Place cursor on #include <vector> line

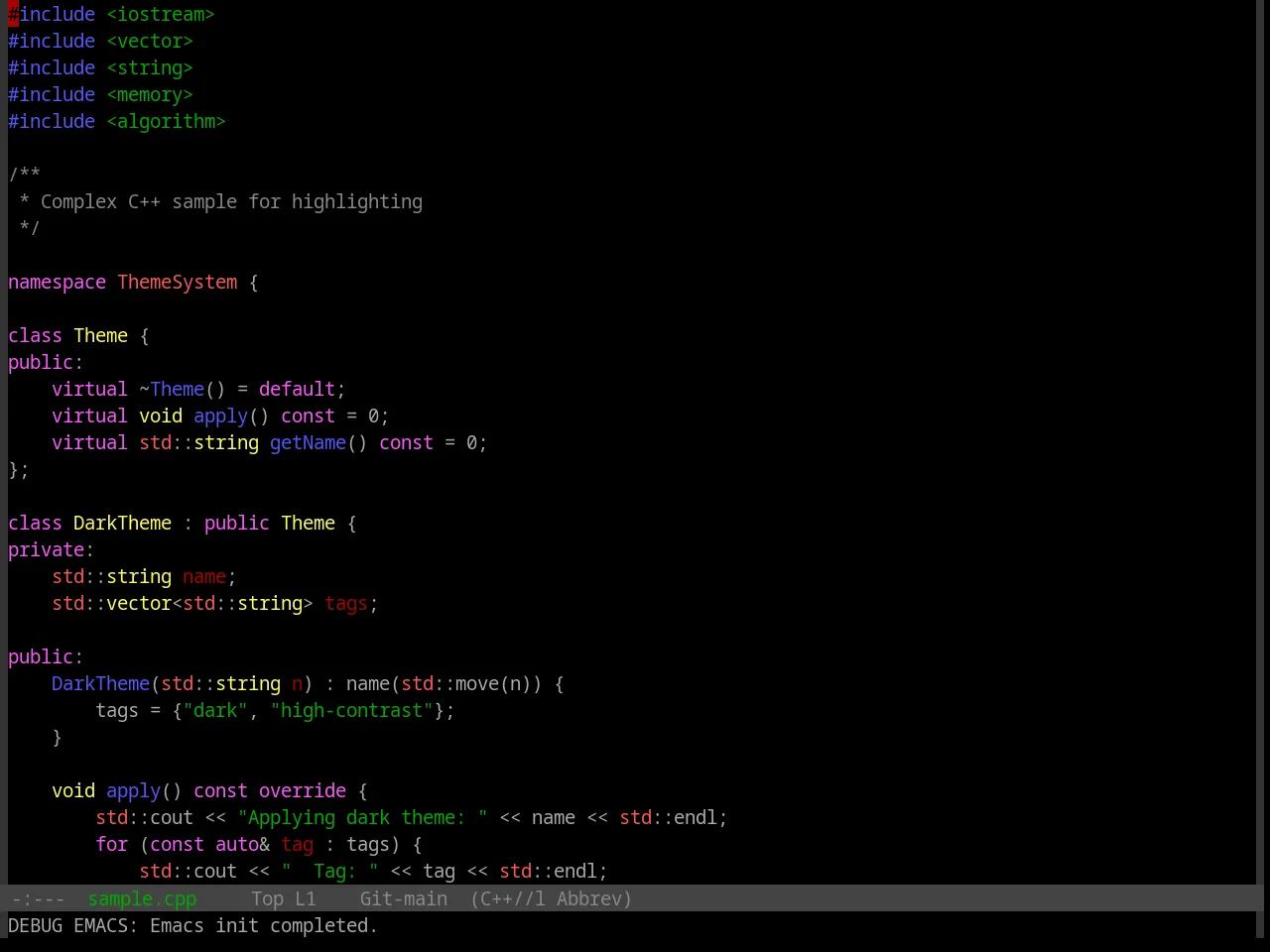100,41
